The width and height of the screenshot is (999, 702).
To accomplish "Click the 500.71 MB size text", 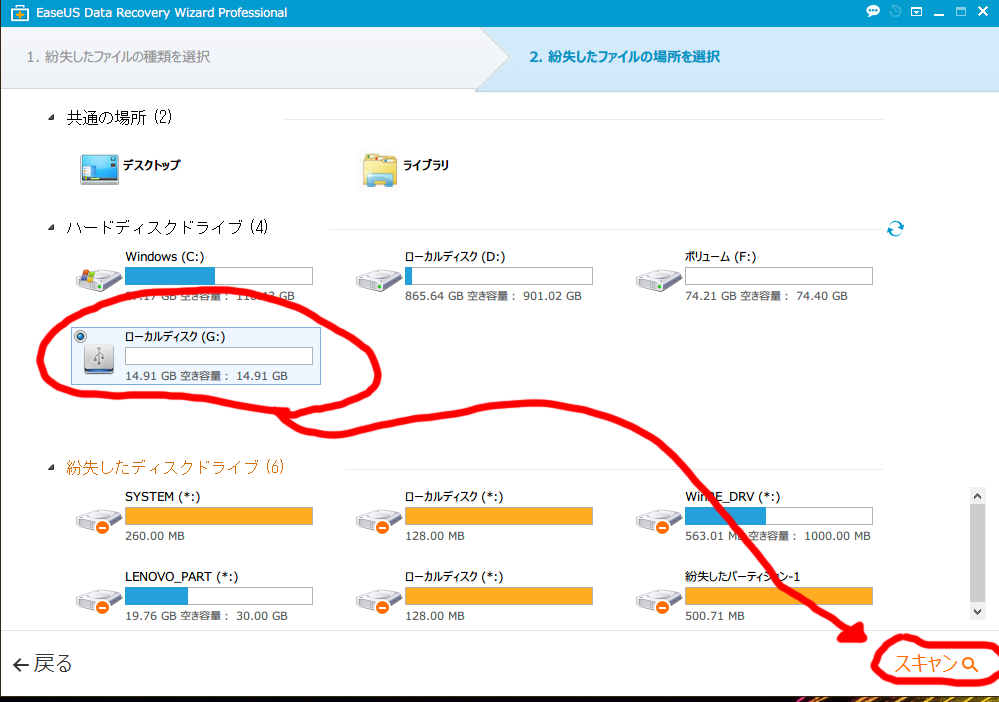I will 715,616.
